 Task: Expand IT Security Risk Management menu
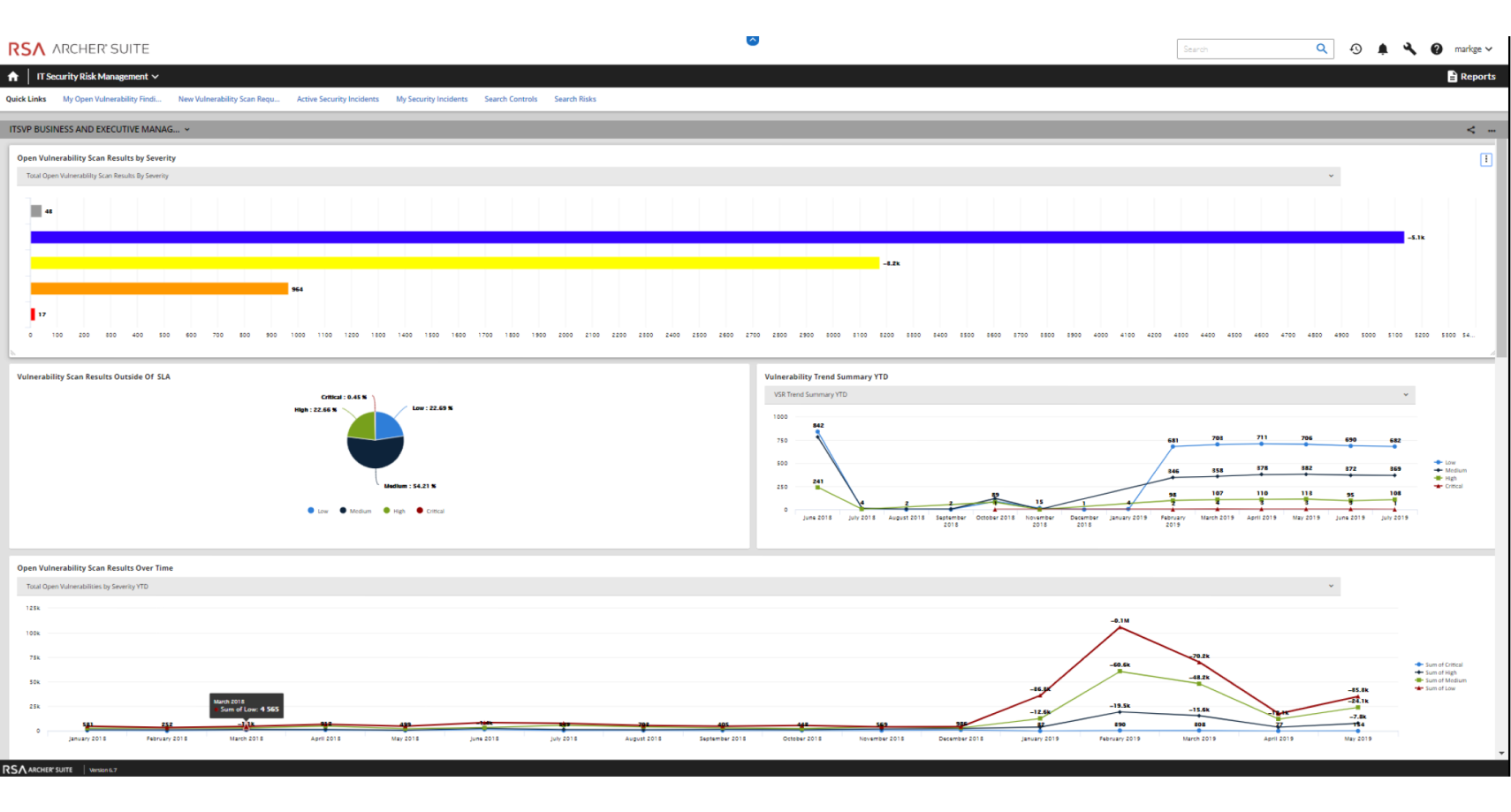(97, 77)
